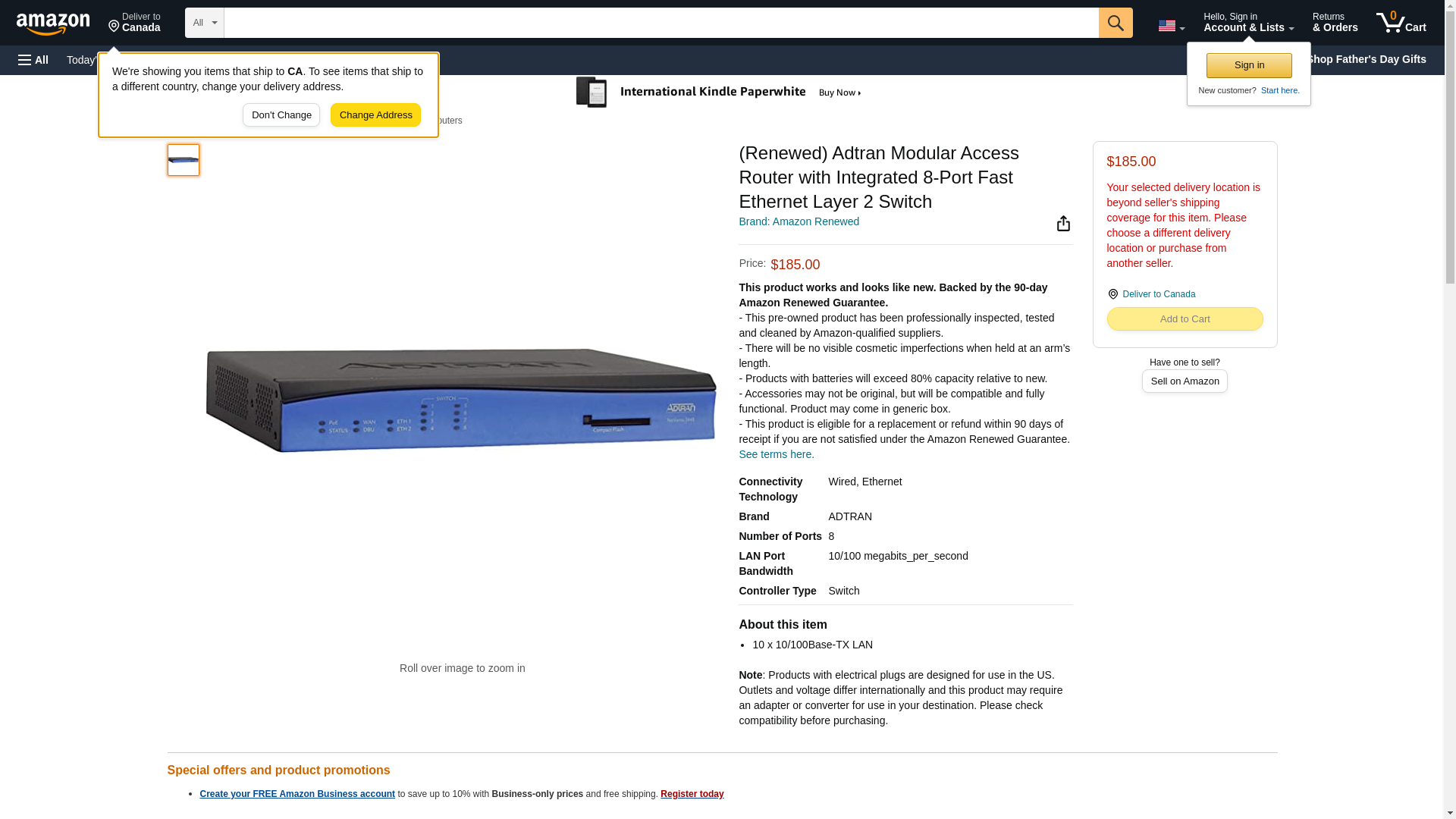Image resolution: width=1456 pixels, height=819 pixels.
Task: Click the Change Address button
Action: (375, 115)
